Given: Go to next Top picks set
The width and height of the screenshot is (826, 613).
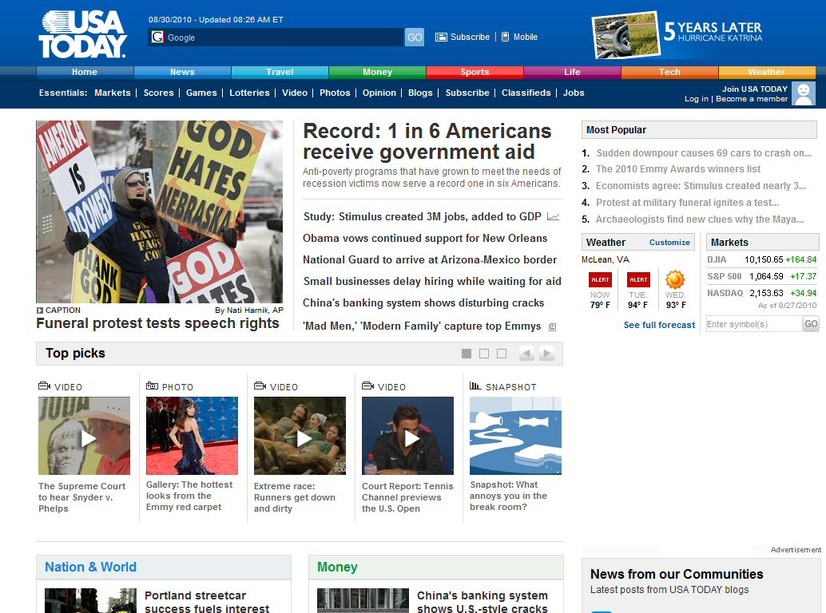Looking at the screenshot, I should click(546, 353).
